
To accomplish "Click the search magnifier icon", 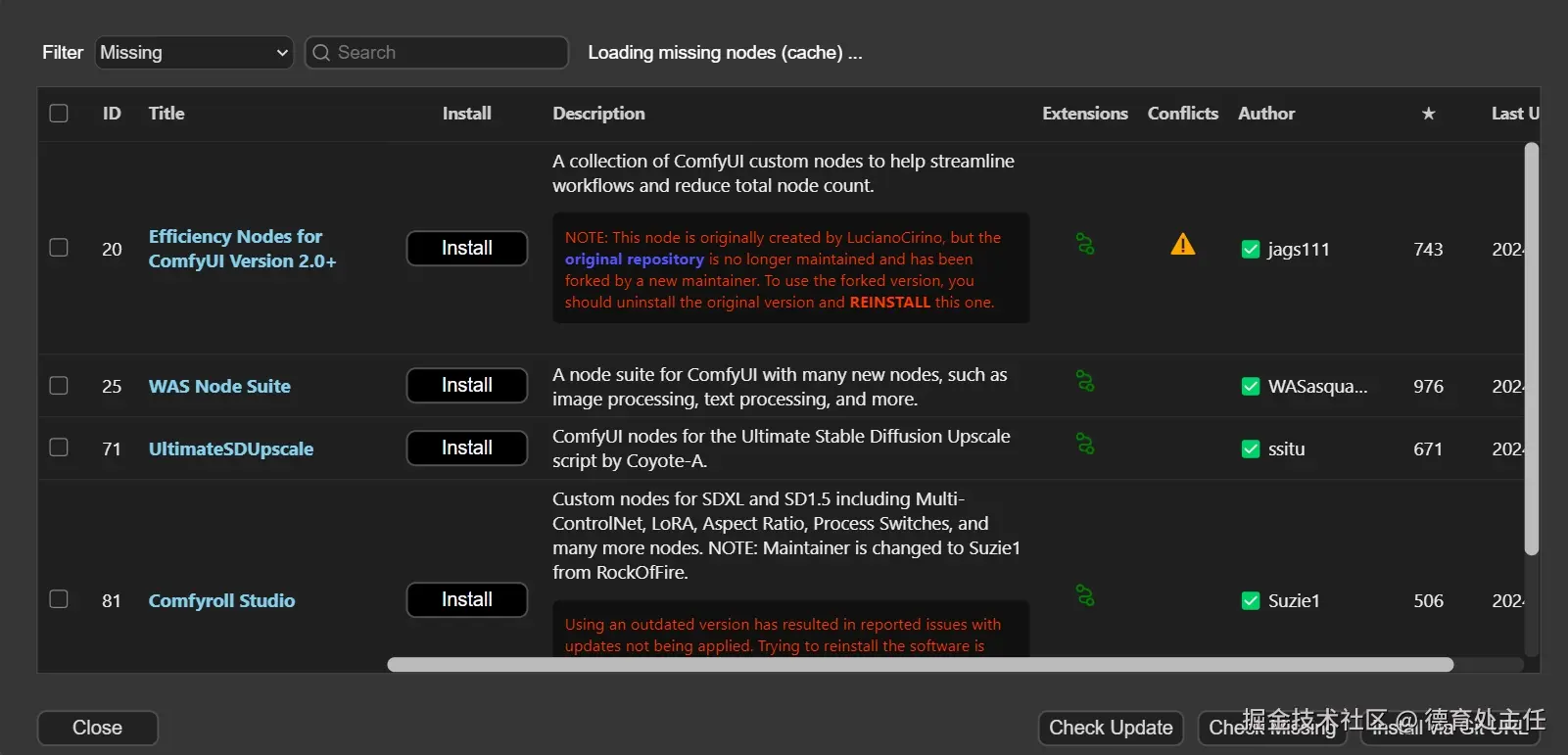I will (x=321, y=53).
